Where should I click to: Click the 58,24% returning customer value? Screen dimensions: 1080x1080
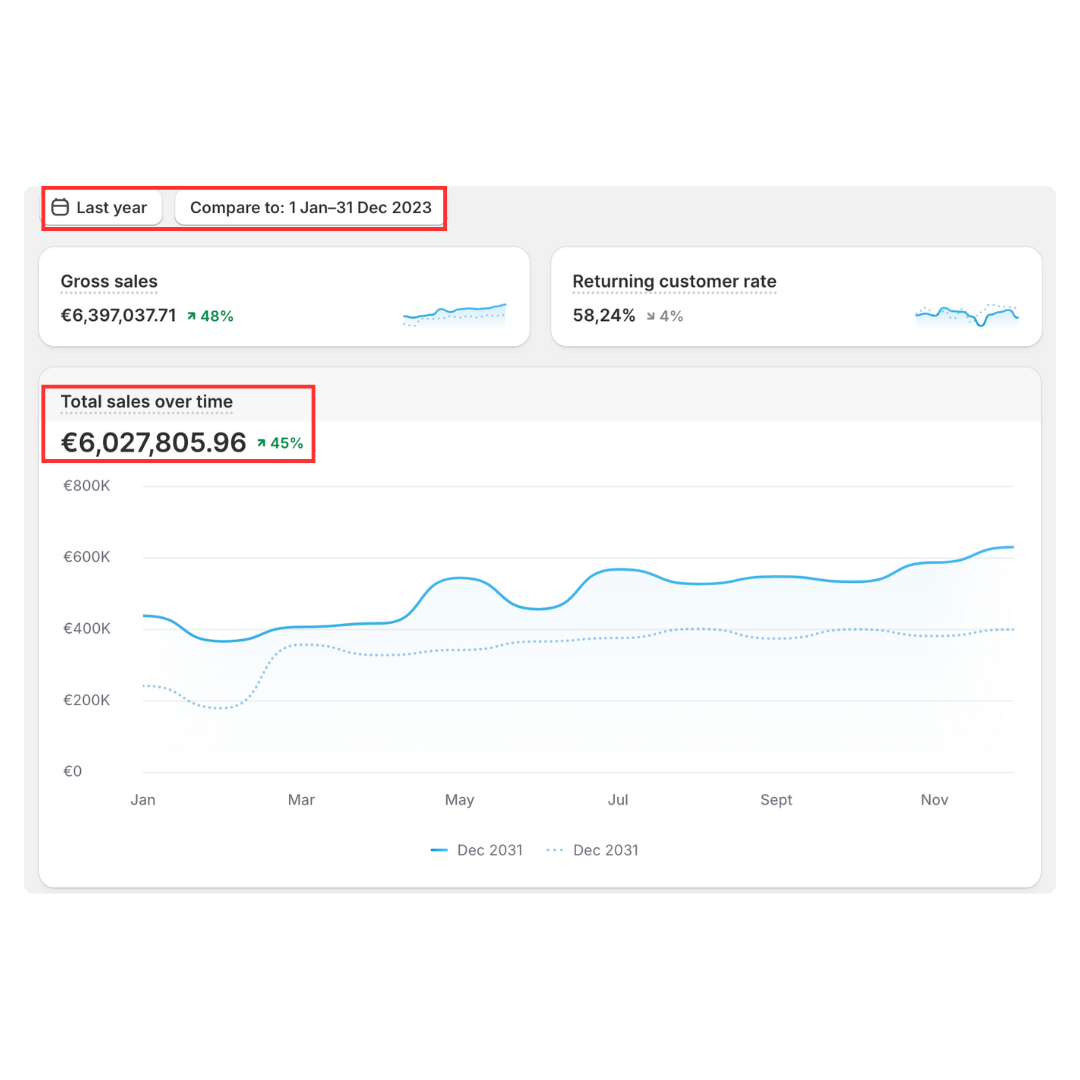[603, 316]
